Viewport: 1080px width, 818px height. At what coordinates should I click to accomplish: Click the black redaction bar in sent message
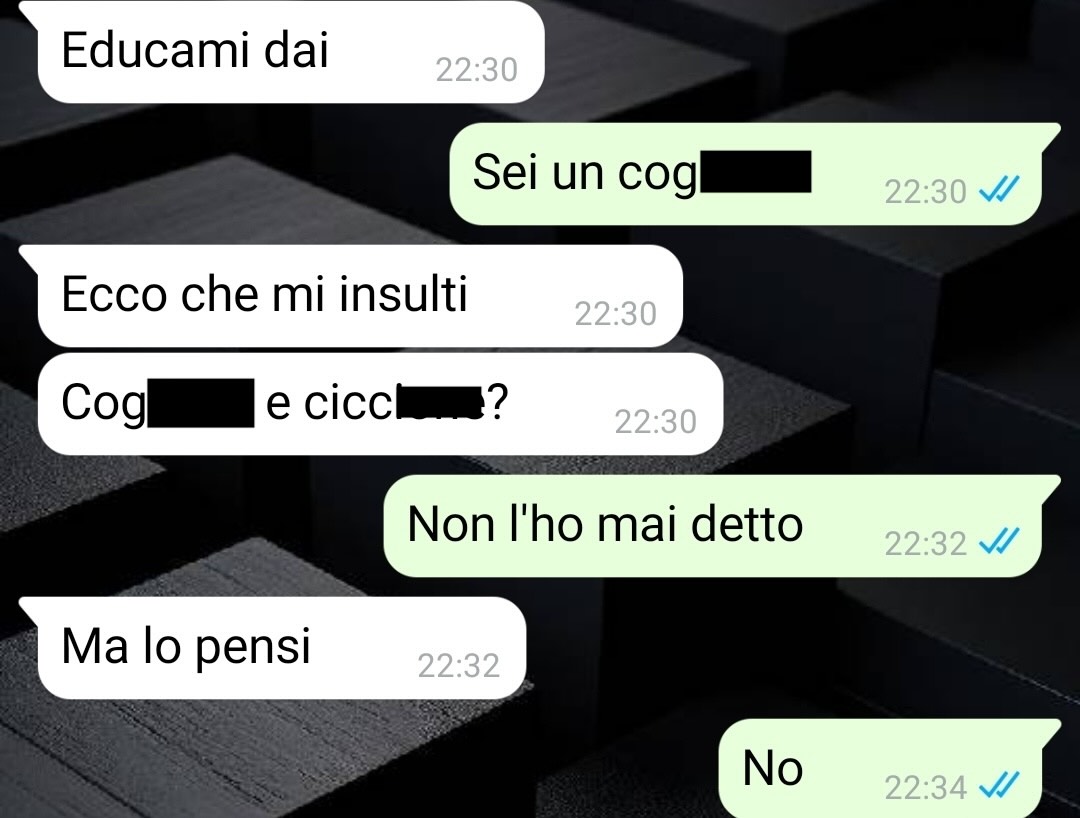click(x=756, y=171)
